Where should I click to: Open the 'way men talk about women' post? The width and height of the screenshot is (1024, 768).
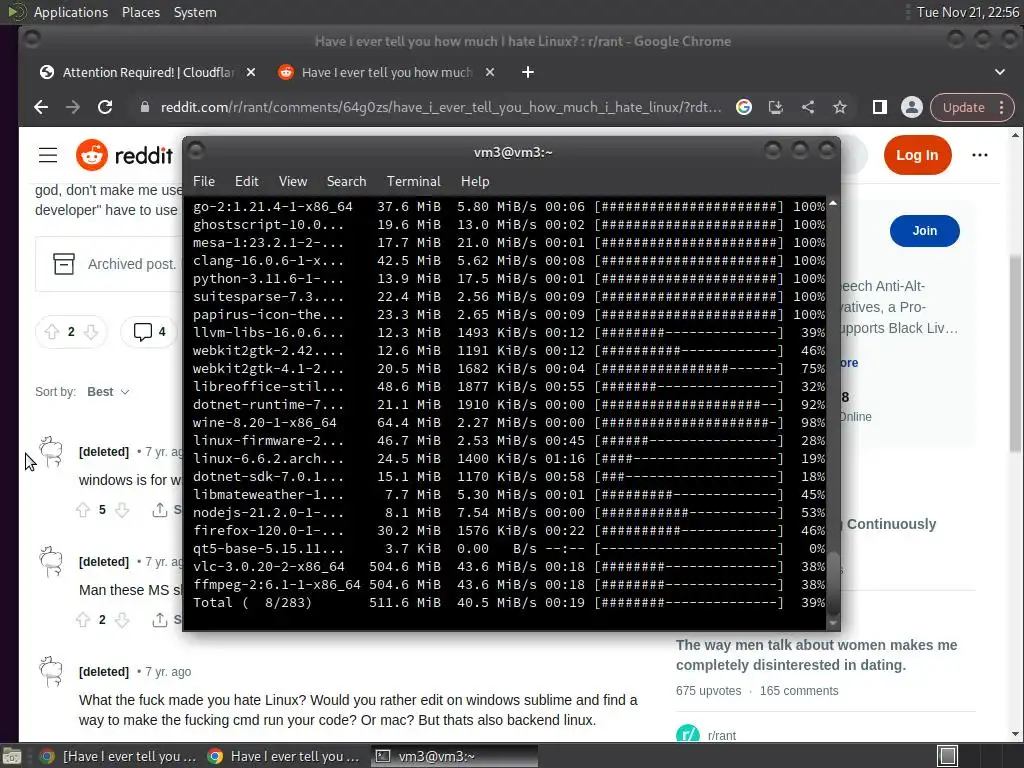816,655
